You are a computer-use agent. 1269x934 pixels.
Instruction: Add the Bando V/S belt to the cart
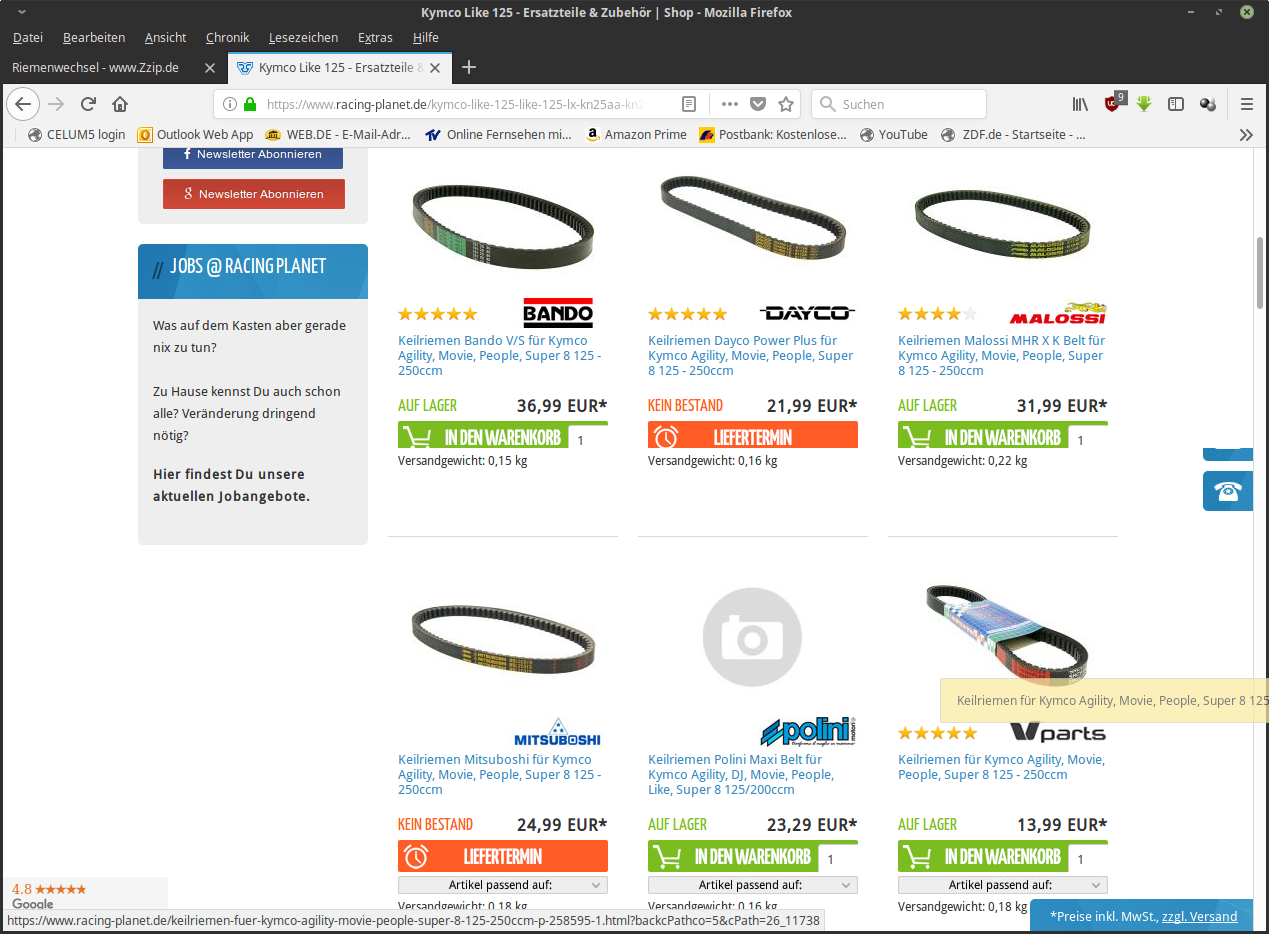coord(483,437)
